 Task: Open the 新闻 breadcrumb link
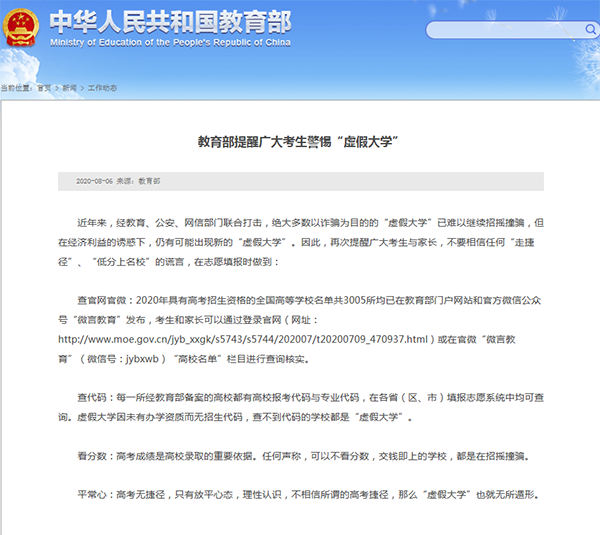tap(70, 88)
